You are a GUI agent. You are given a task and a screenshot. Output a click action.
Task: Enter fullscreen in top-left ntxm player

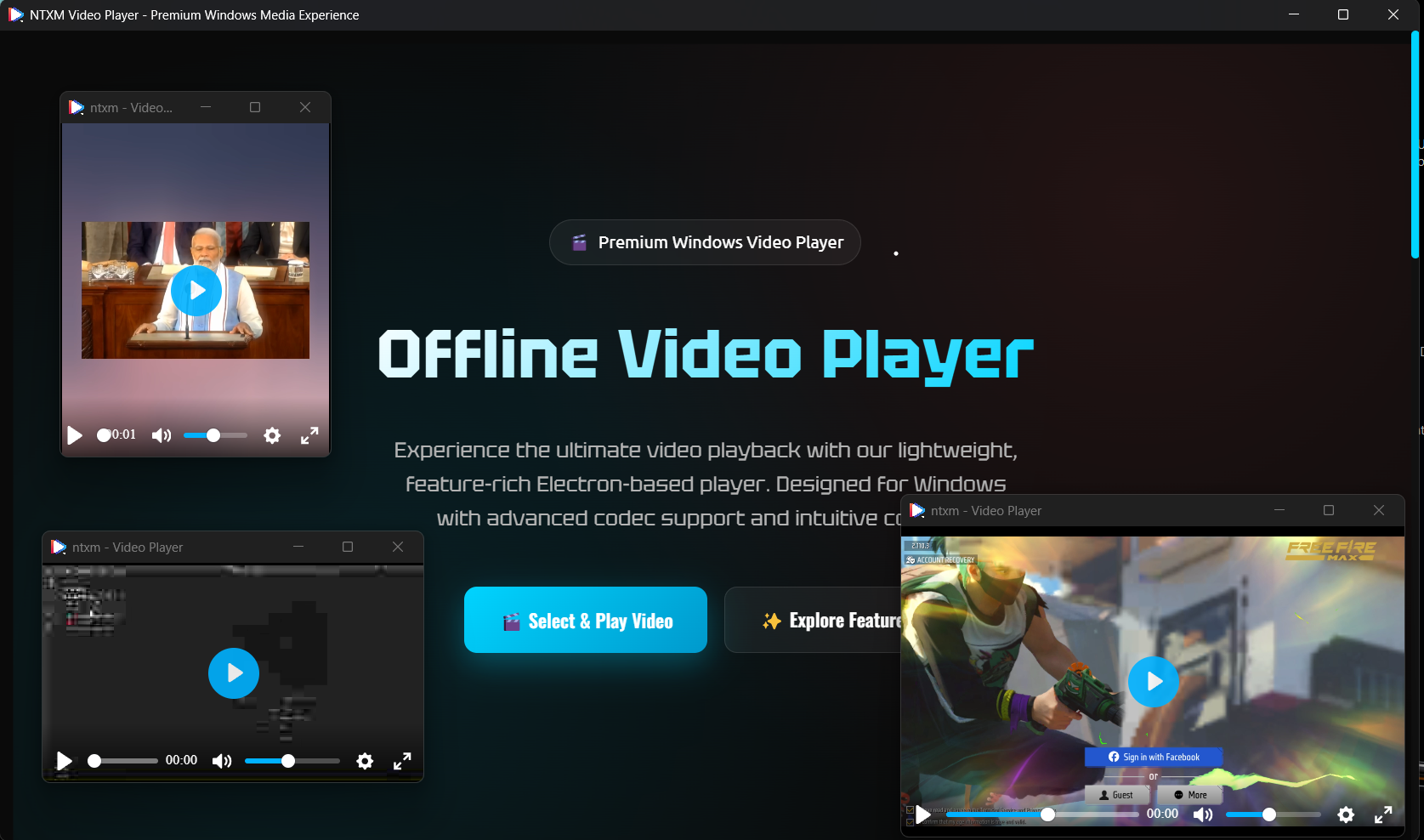[309, 435]
